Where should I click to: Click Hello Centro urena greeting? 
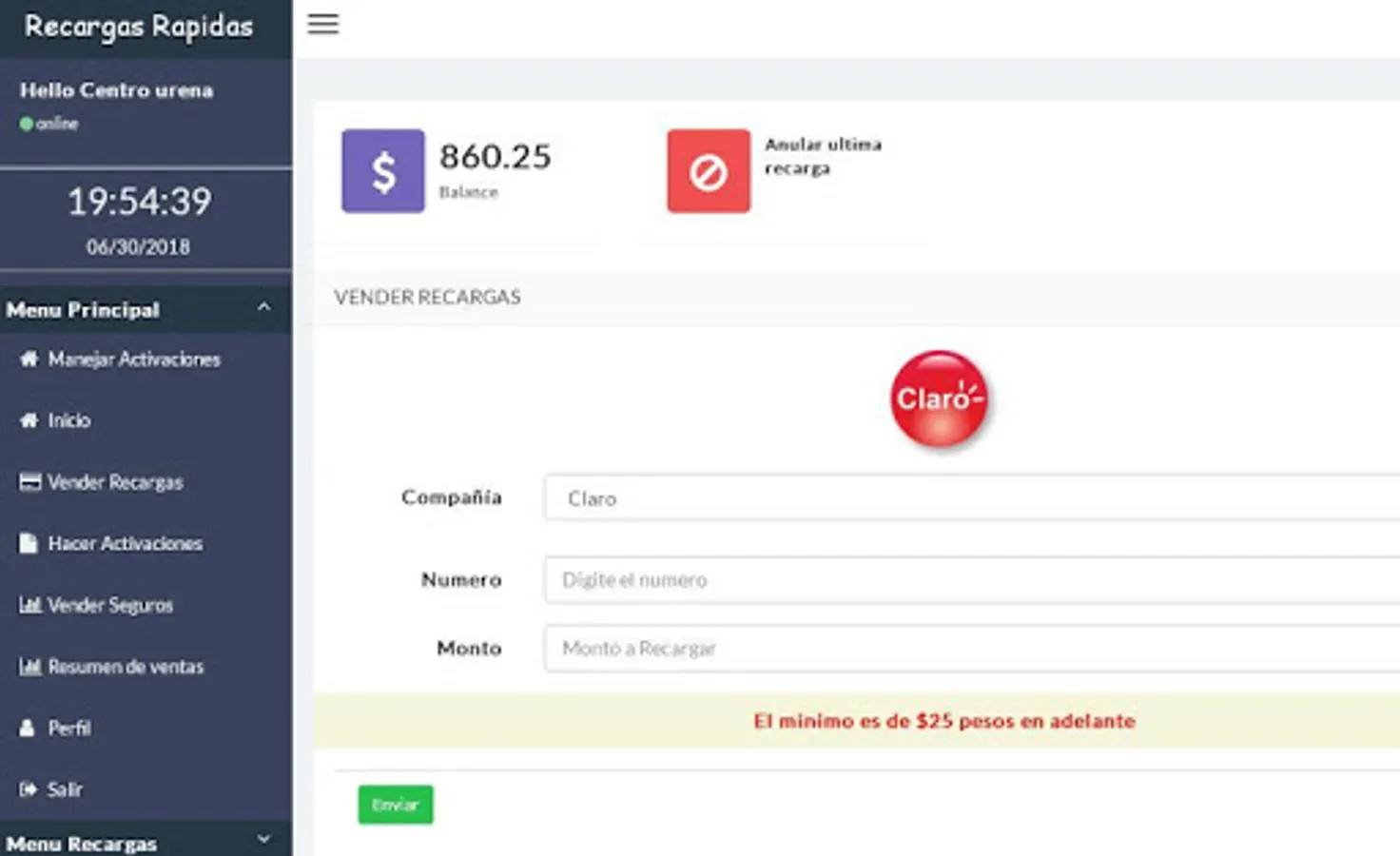pyautogui.click(x=117, y=90)
